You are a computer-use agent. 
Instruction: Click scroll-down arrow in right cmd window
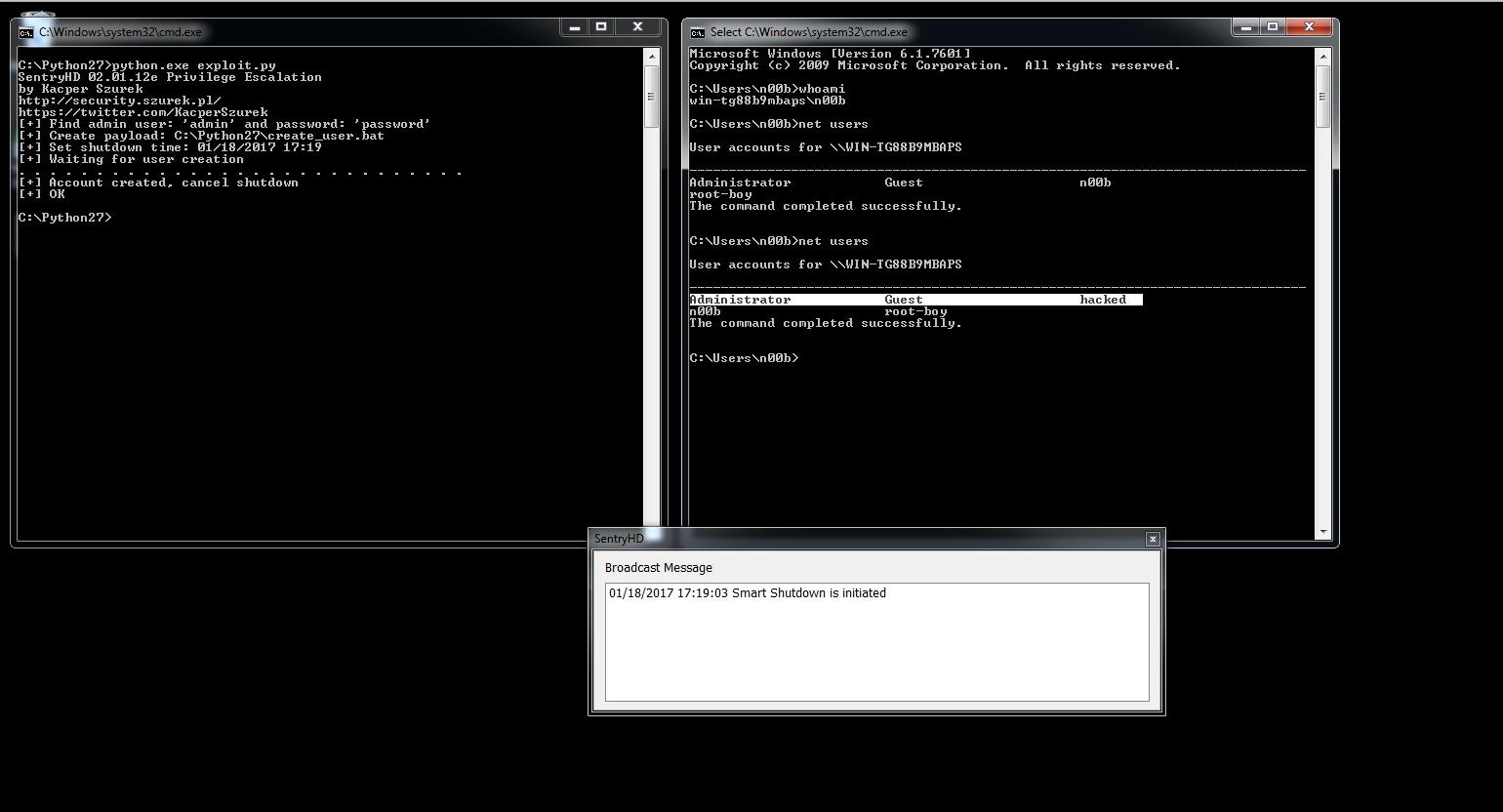[x=1323, y=532]
